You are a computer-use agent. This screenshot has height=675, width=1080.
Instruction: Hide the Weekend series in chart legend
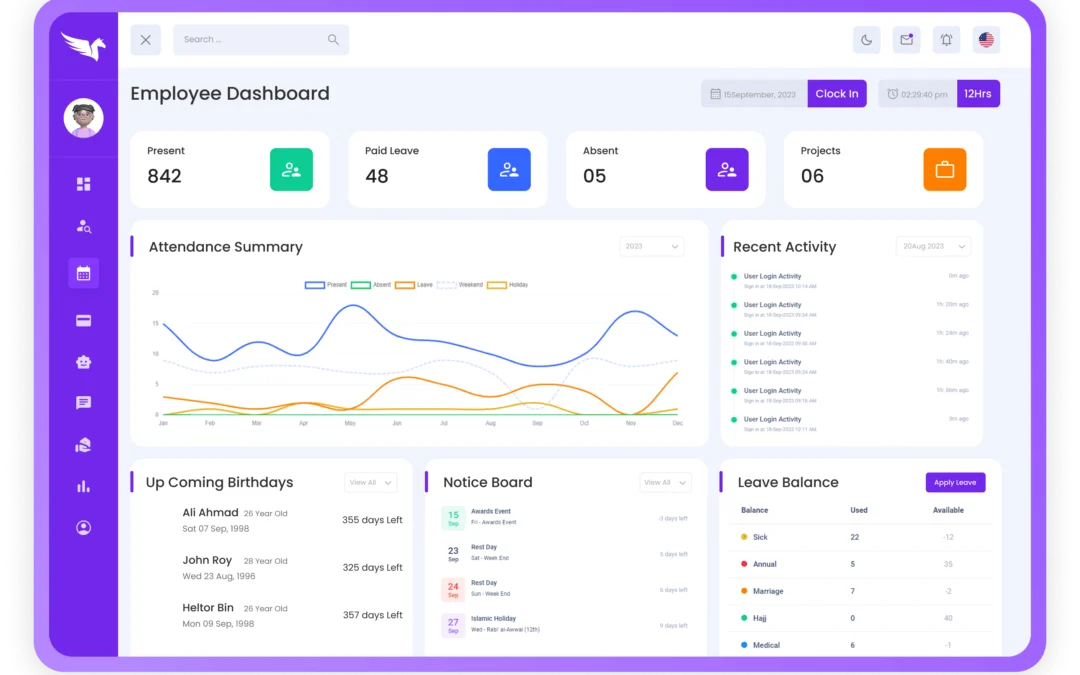(447, 285)
